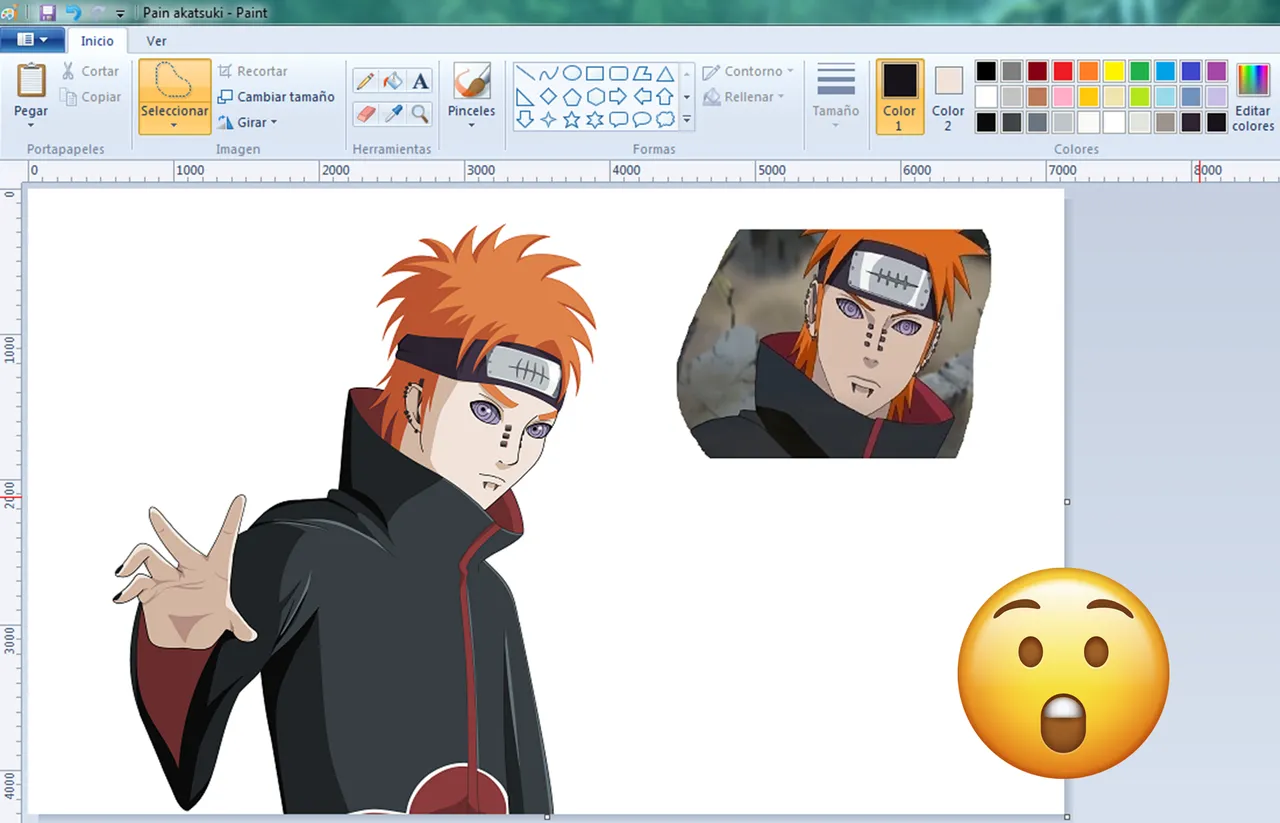Select the Color picker eyedropper tool

393,113
